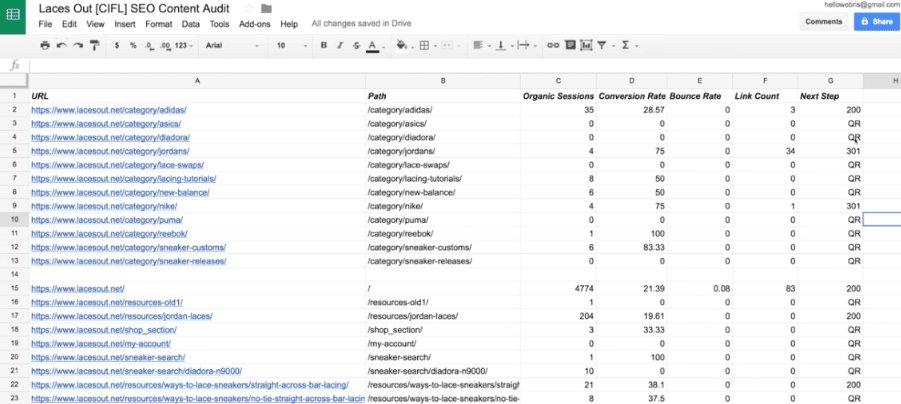This screenshot has width=901, height=404.
Task: Redo the last action
Action: tap(78, 45)
